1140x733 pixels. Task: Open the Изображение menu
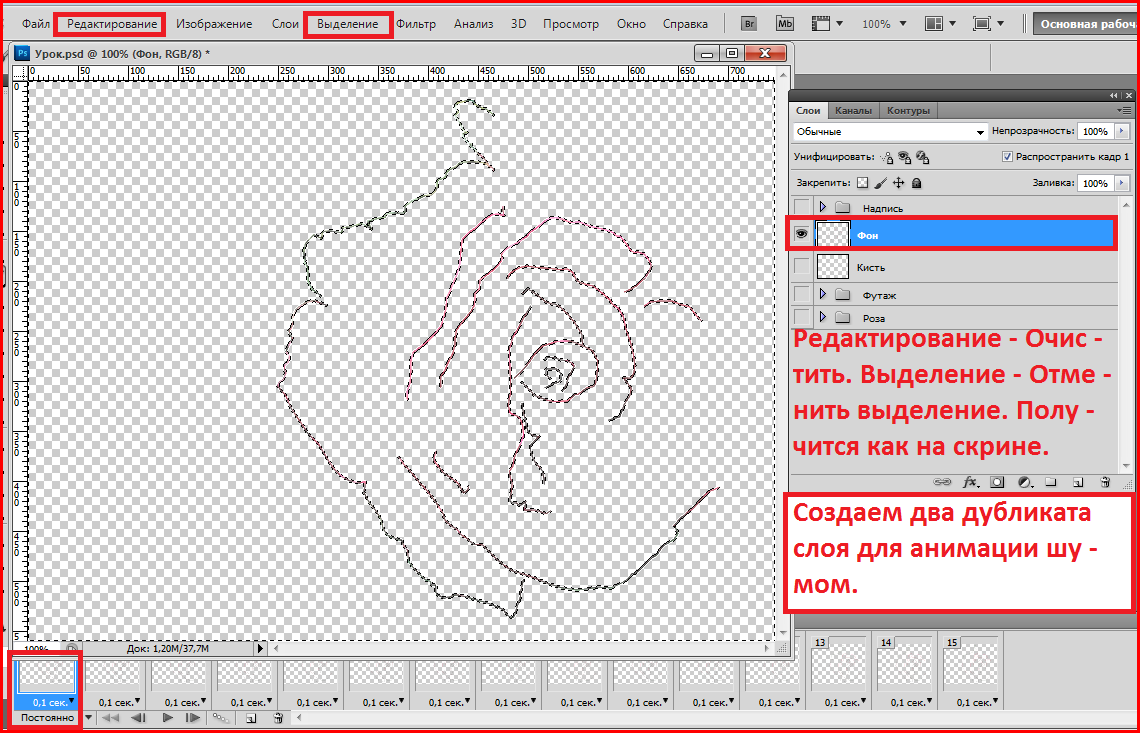(x=214, y=24)
